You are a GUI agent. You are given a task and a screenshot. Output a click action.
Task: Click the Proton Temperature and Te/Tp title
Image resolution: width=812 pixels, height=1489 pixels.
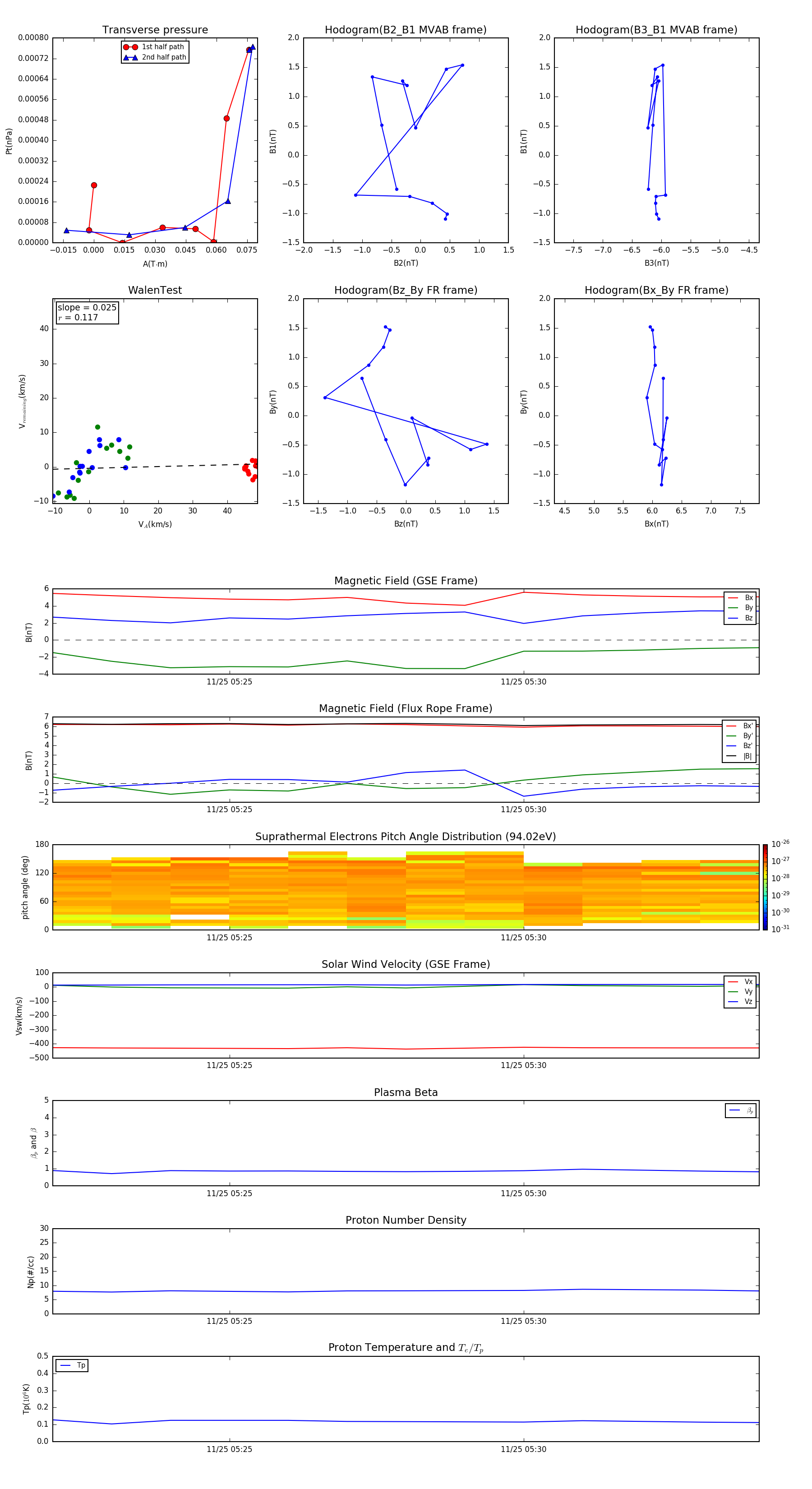click(406, 1348)
